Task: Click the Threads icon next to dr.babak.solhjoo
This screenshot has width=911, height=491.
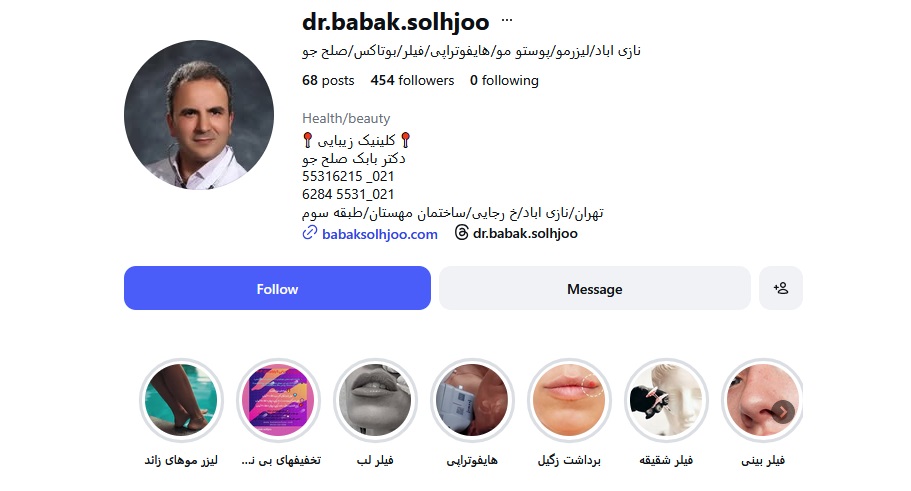Action: point(461,233)
